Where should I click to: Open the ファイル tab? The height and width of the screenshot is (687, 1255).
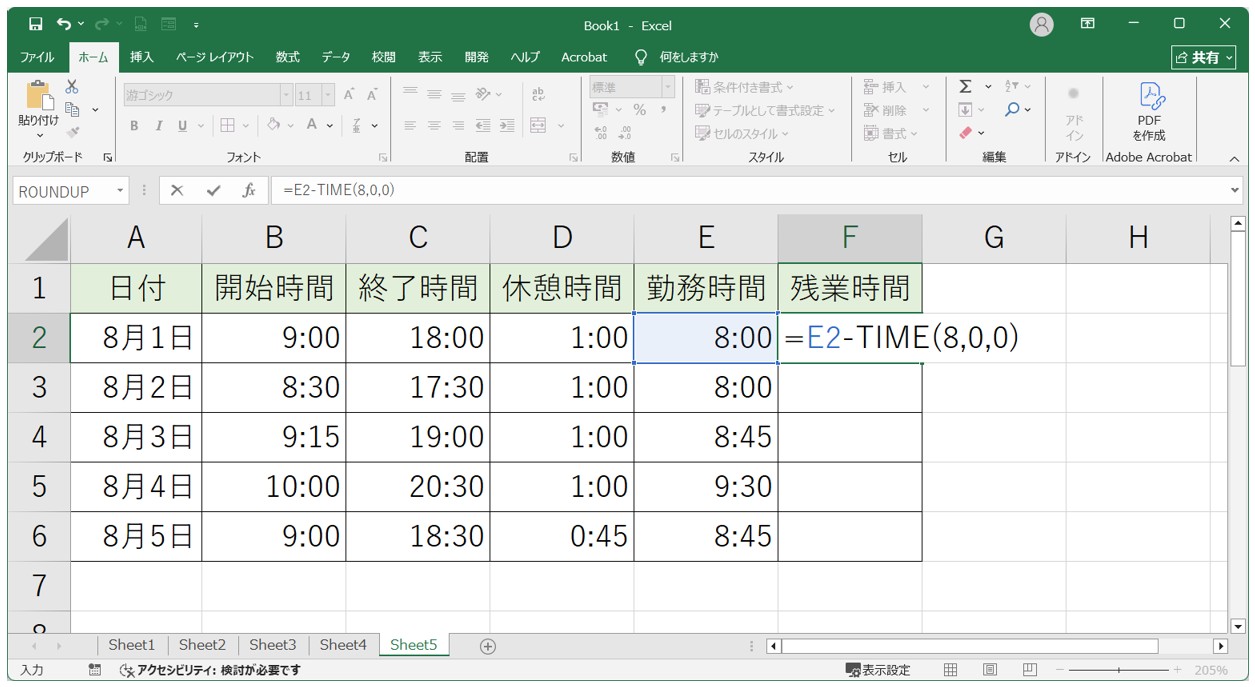[x=37, y=57]
